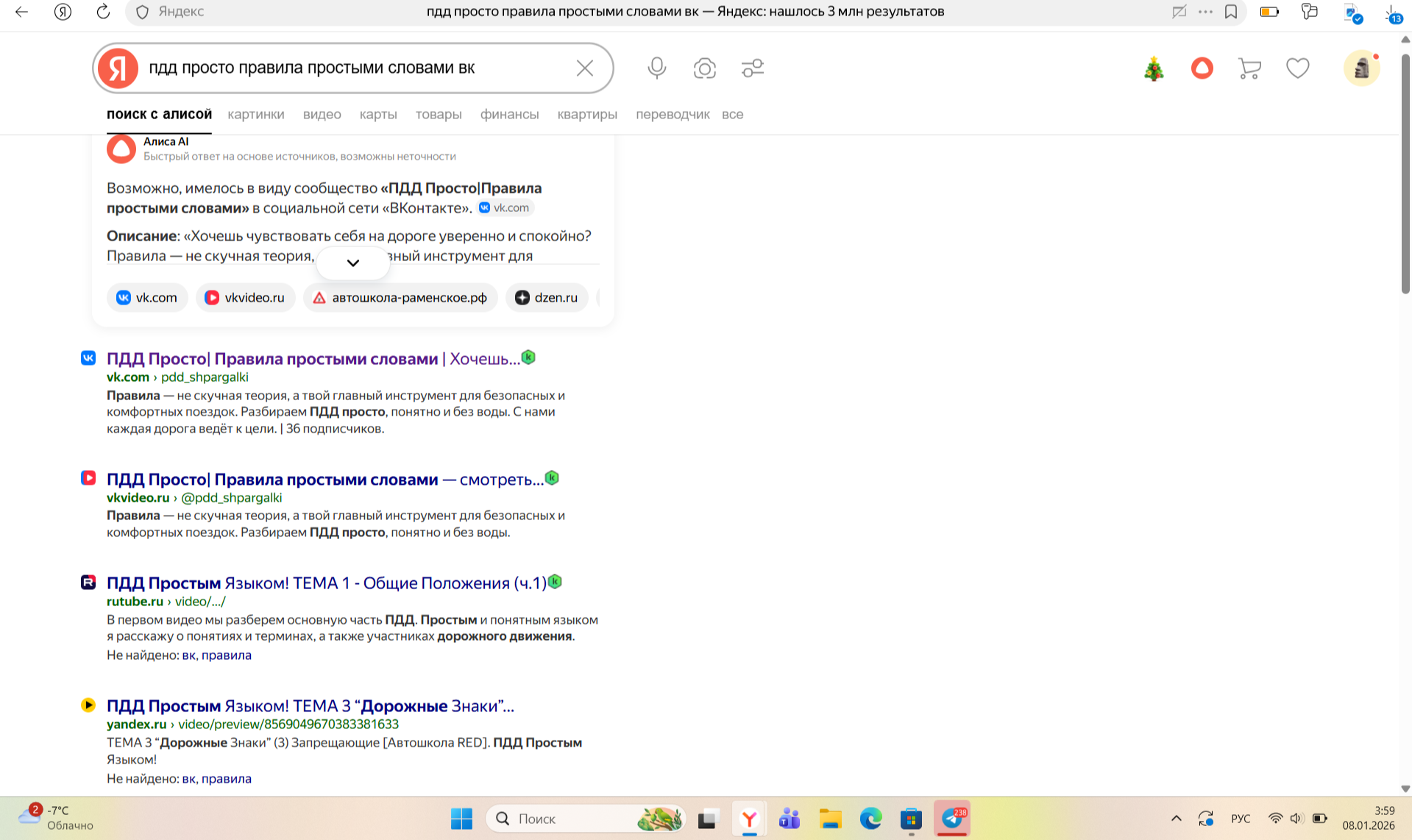
Task: Switch to the 'квартиры' tab
Action: (x=587, y=114)
